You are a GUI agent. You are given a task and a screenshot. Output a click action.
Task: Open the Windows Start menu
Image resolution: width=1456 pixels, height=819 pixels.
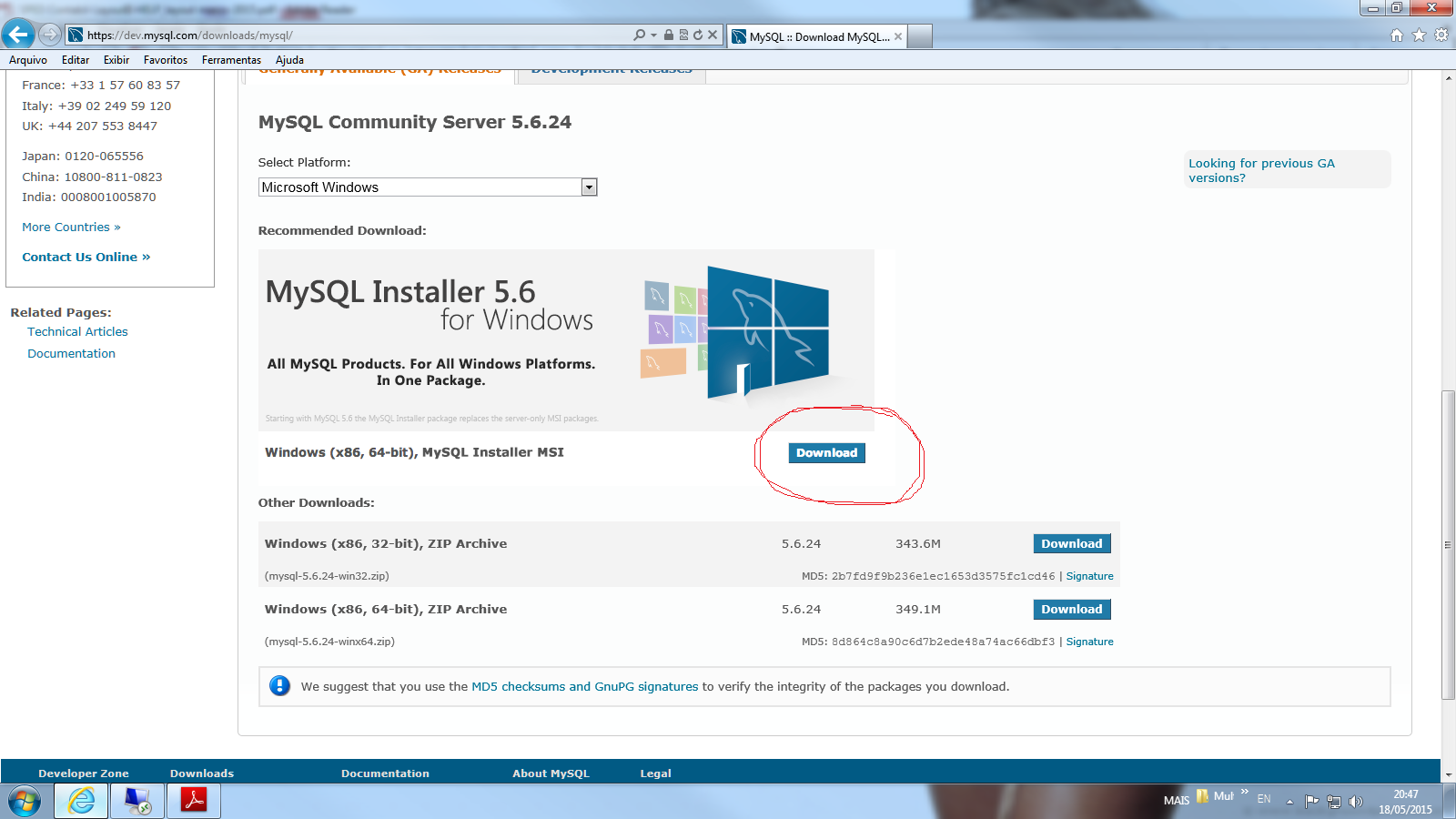click(25, 802)
